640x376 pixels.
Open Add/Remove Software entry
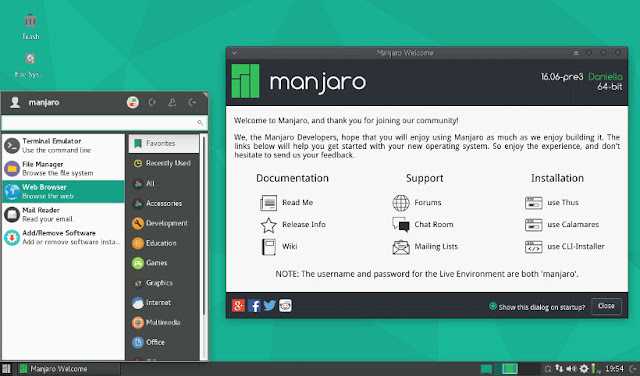coord(64,237)
